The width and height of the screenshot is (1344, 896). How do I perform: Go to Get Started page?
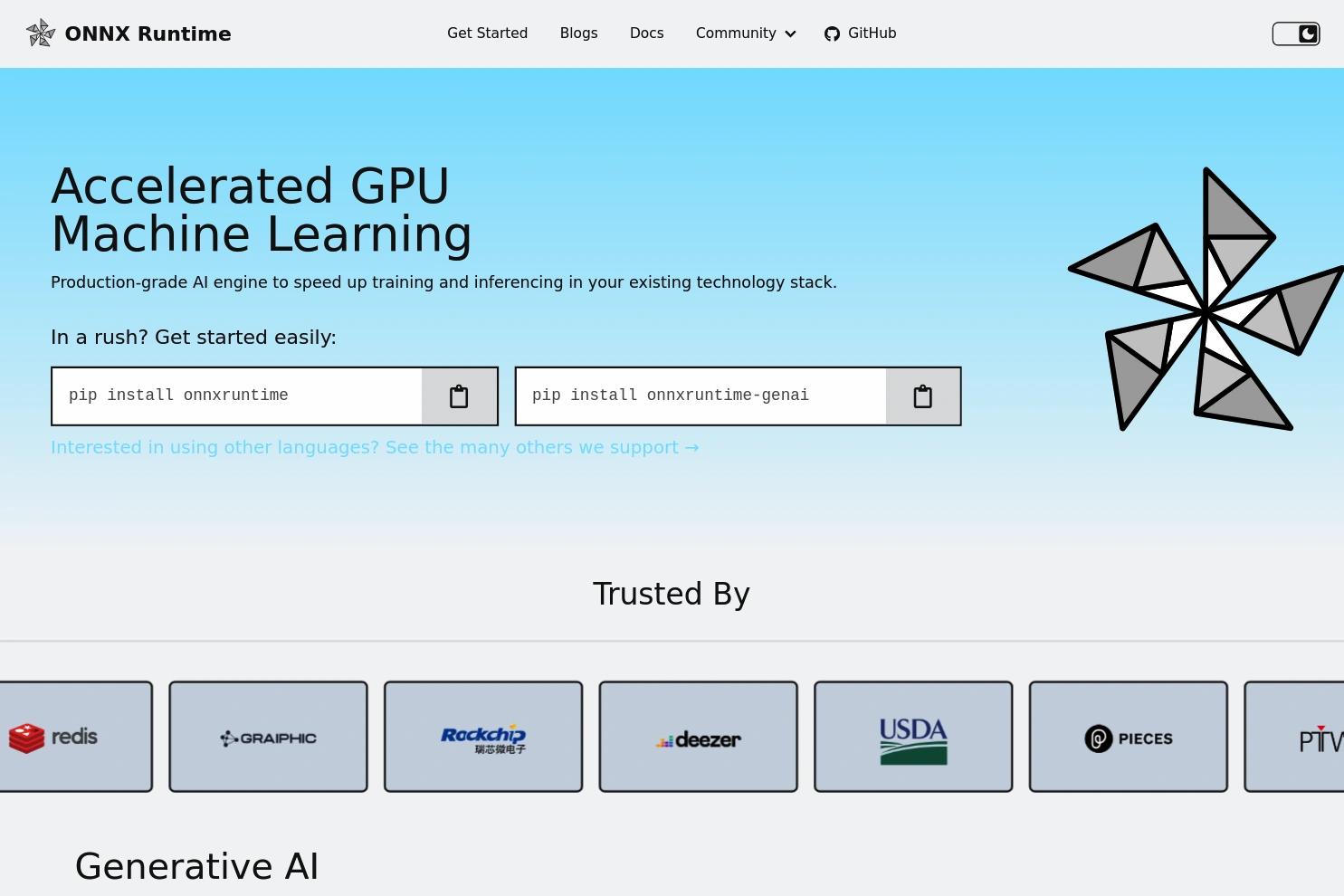click(487, 33)
